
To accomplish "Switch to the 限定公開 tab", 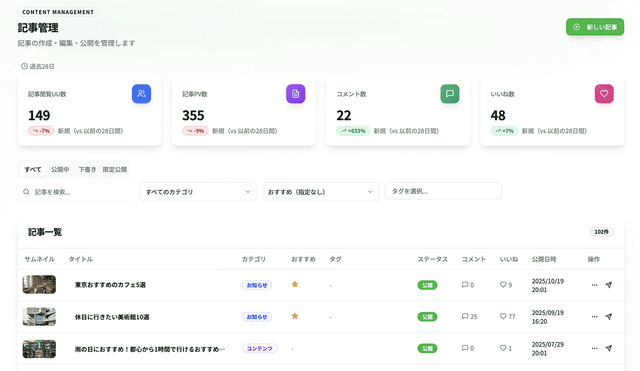I will coord(115,169).
